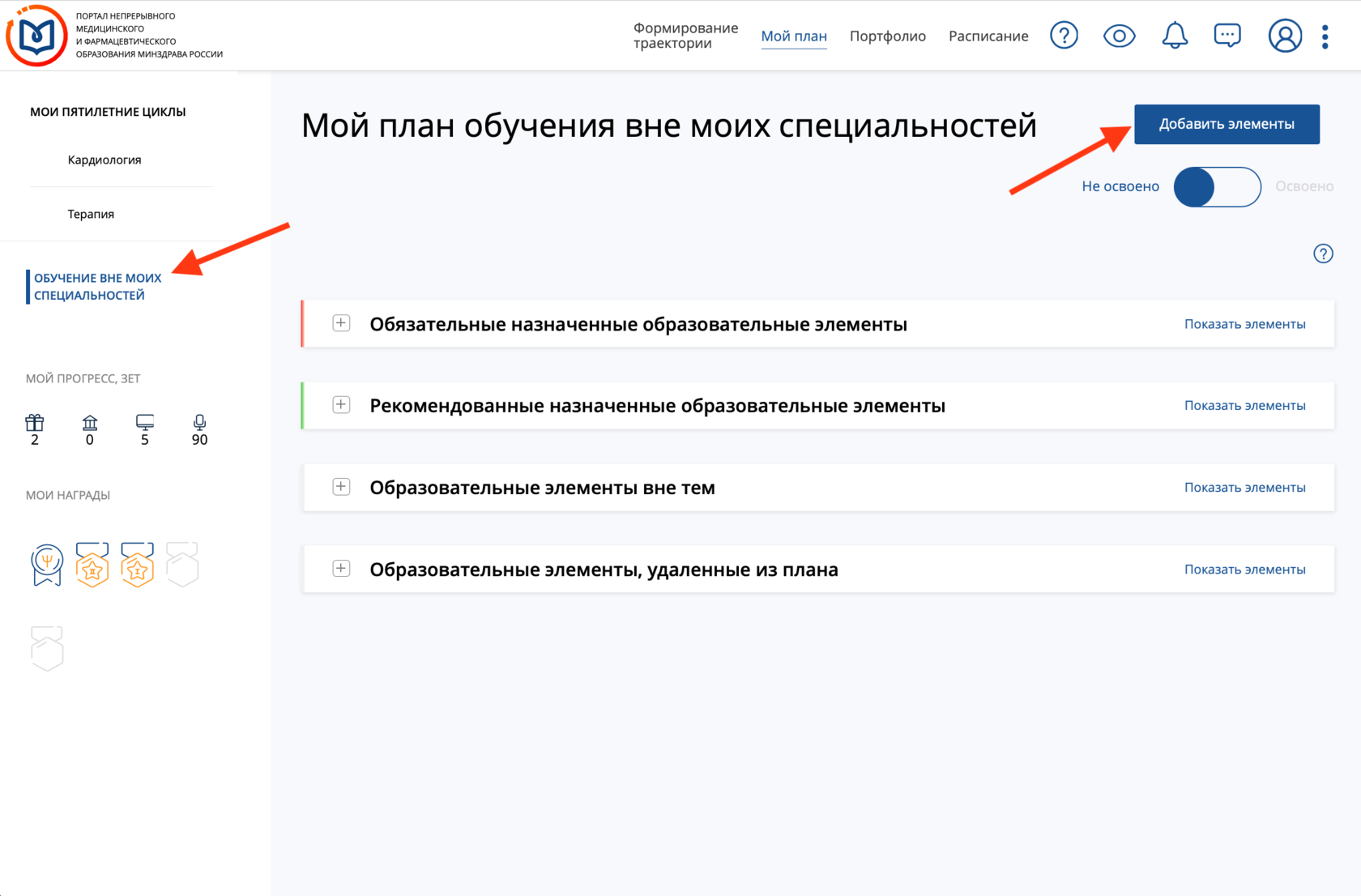The width and height of the screenshot is (1361, 896).
Task: Open the three-dot more menu
Action: (1325, 36)
